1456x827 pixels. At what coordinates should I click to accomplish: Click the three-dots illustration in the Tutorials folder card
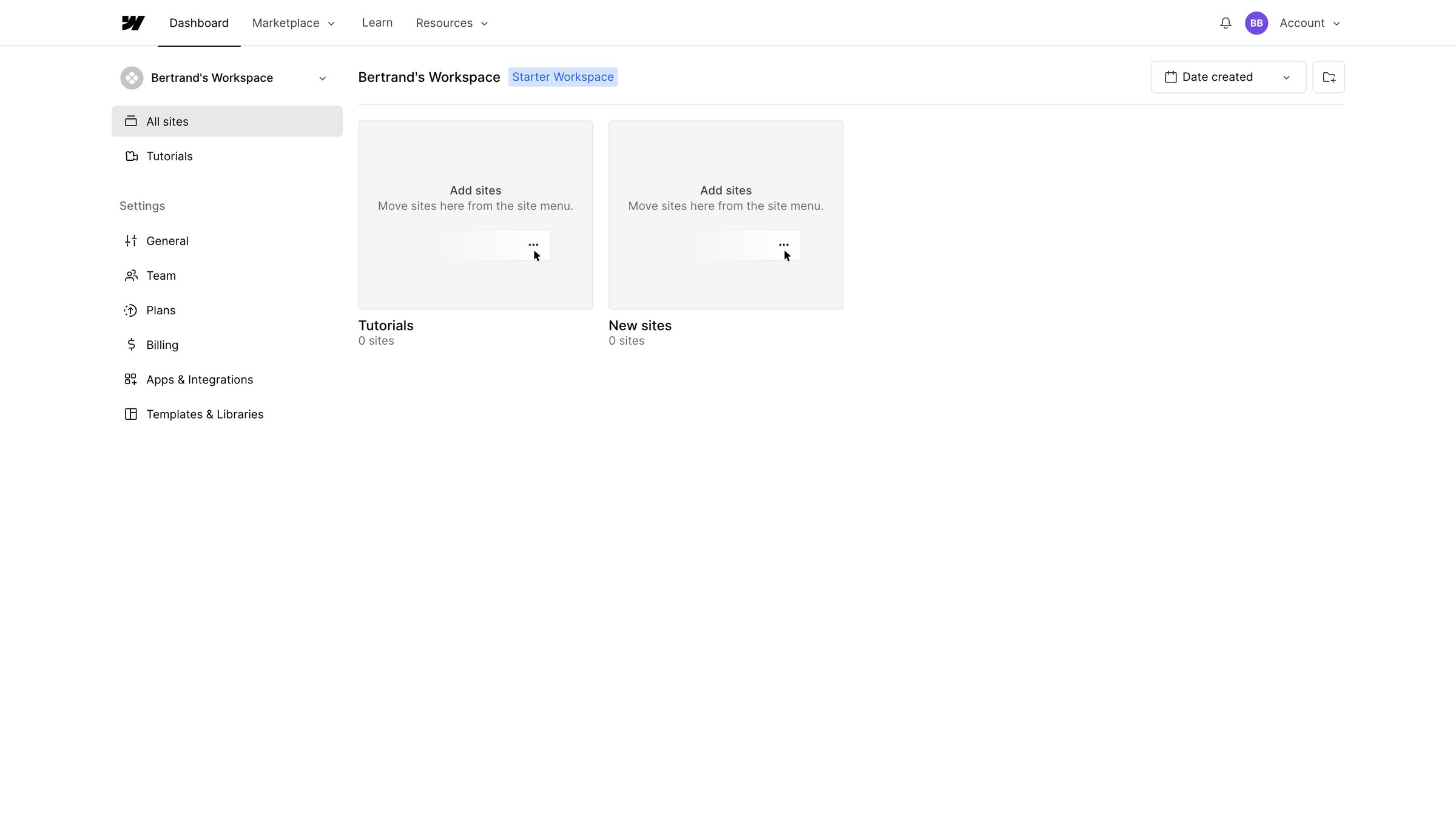533,245
